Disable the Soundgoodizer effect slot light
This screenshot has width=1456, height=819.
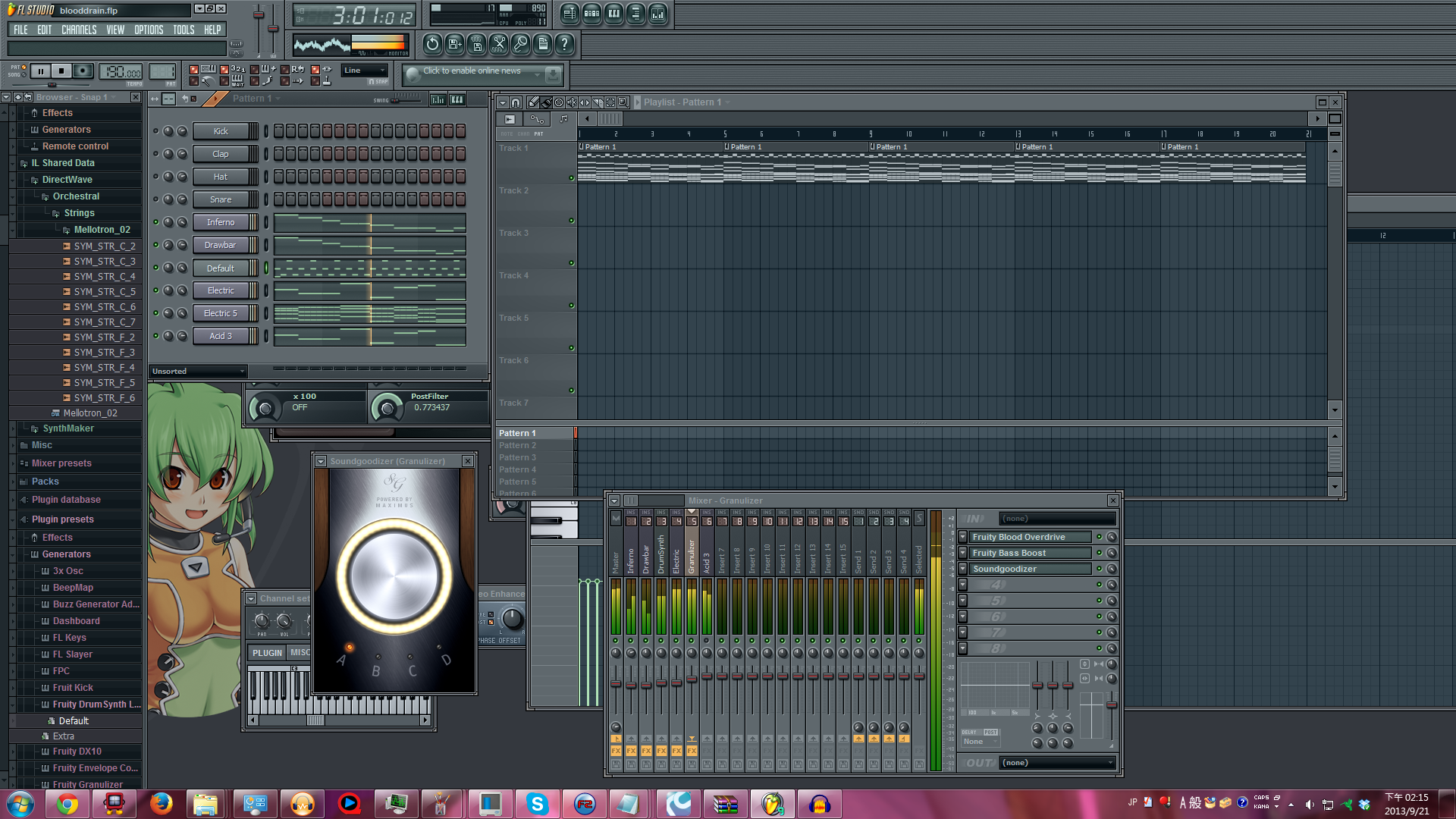1099,569
